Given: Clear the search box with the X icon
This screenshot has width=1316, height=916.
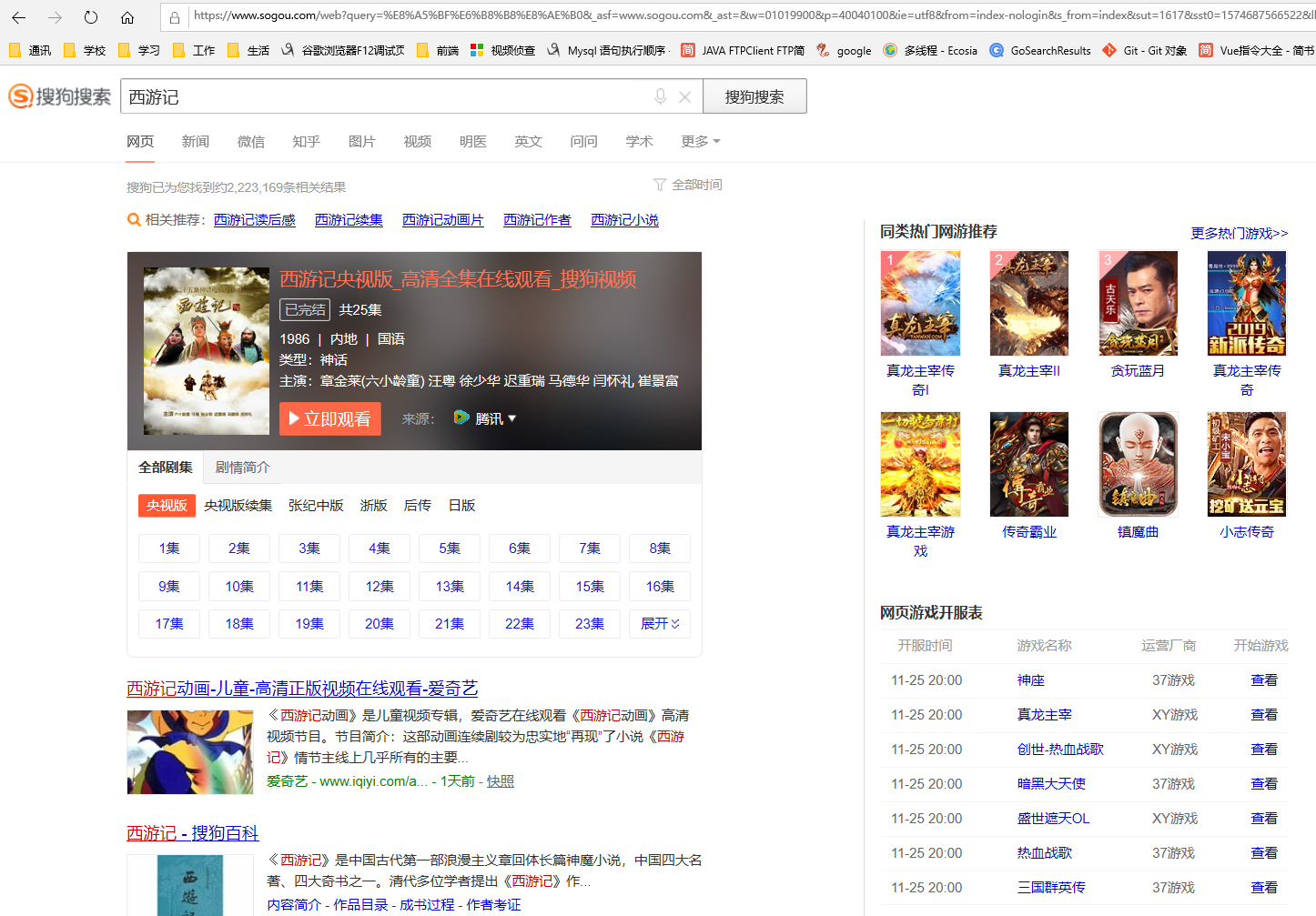Looking at the screenshot, I should coord(685,96).
